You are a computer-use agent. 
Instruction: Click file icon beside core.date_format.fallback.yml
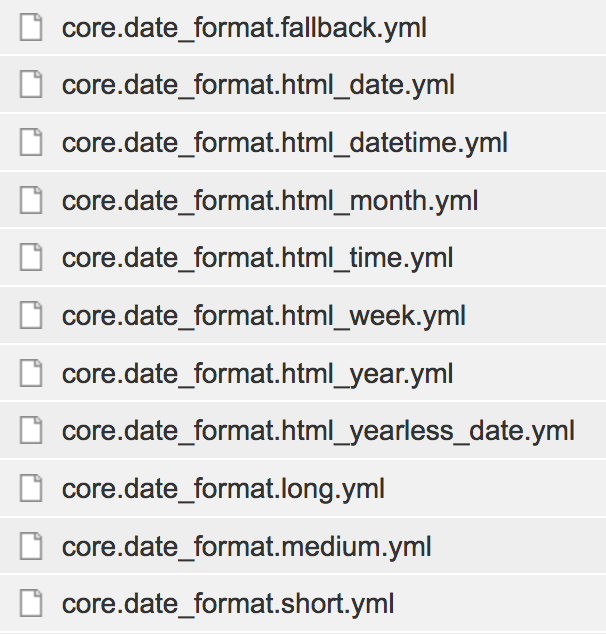[x=32, y=28]
